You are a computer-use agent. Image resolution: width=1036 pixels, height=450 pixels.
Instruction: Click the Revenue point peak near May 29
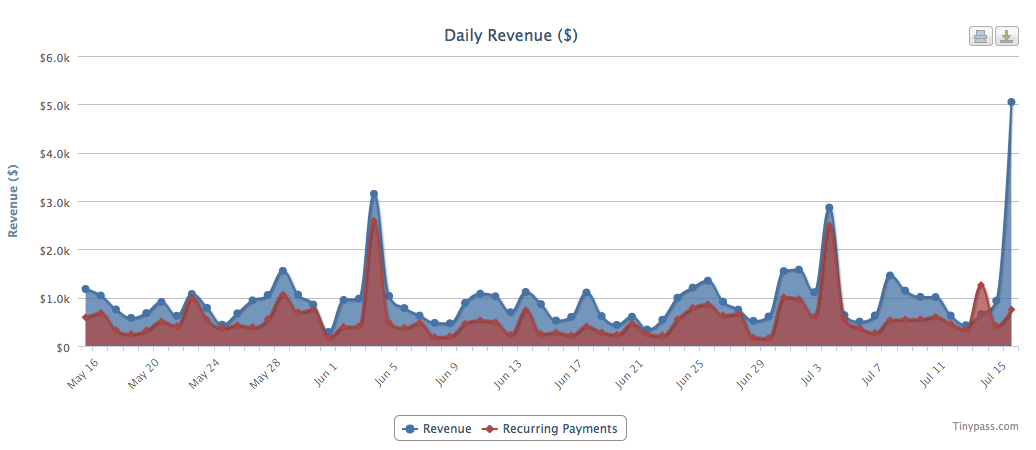point(283,271)
